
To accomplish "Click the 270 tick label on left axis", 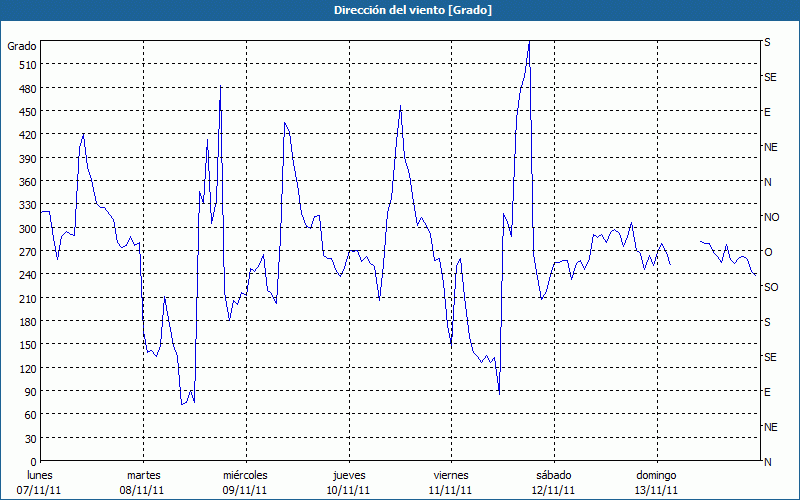I will 25,251.
